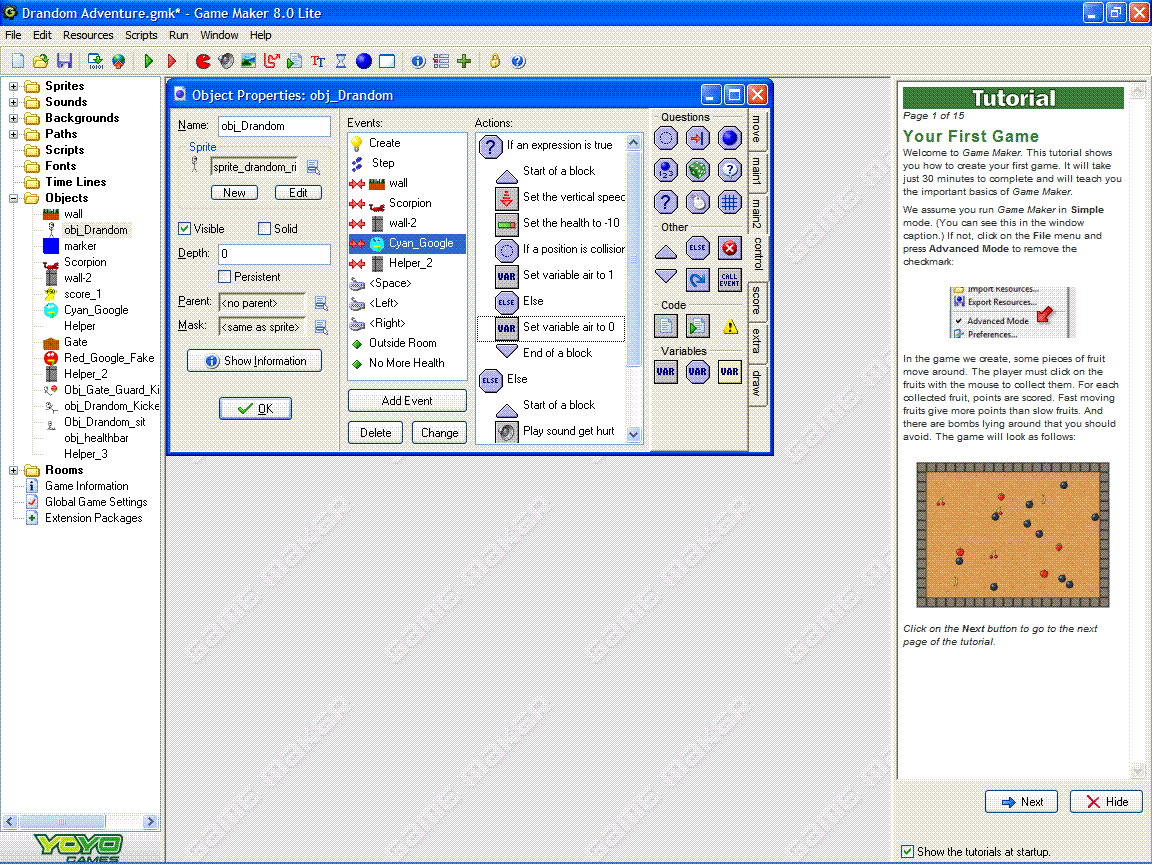Switch to the score actions tab
Screen dimensions: 1152x864
(757, 300)
